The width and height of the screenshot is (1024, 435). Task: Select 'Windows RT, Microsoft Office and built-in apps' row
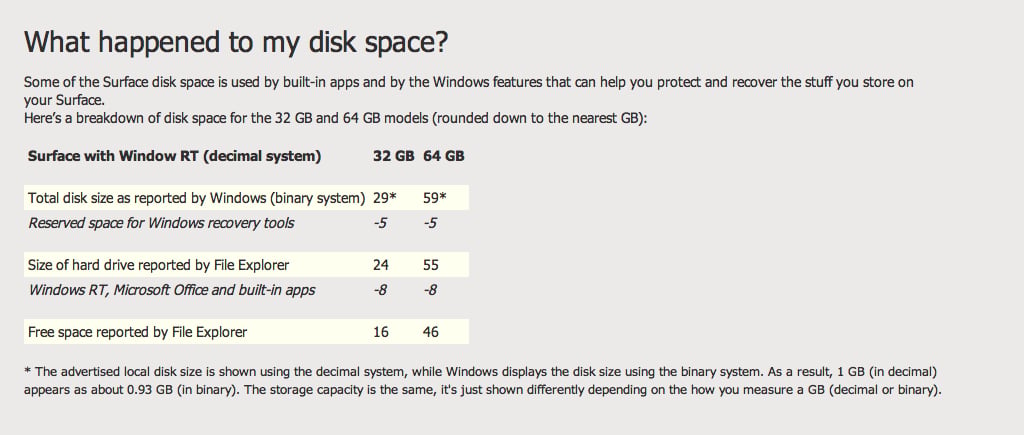246,290
